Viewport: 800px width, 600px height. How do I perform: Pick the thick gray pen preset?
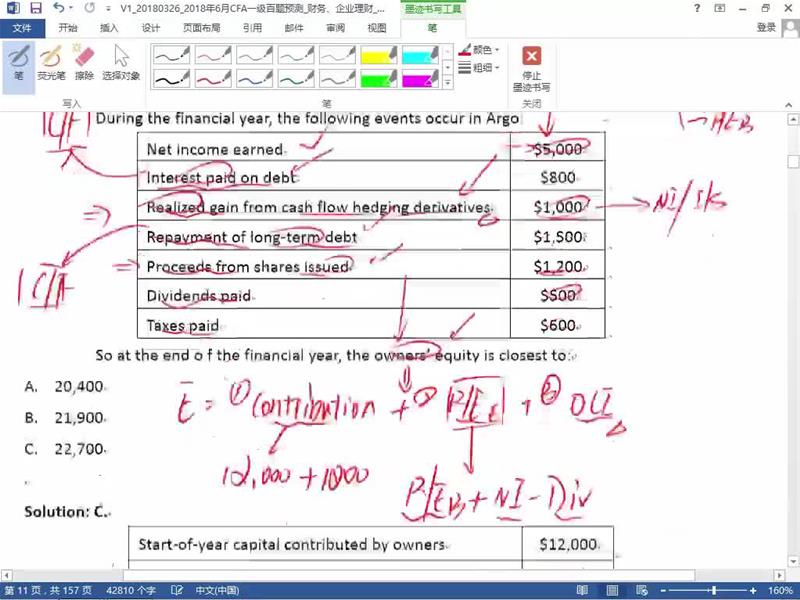tap(337, 78)
